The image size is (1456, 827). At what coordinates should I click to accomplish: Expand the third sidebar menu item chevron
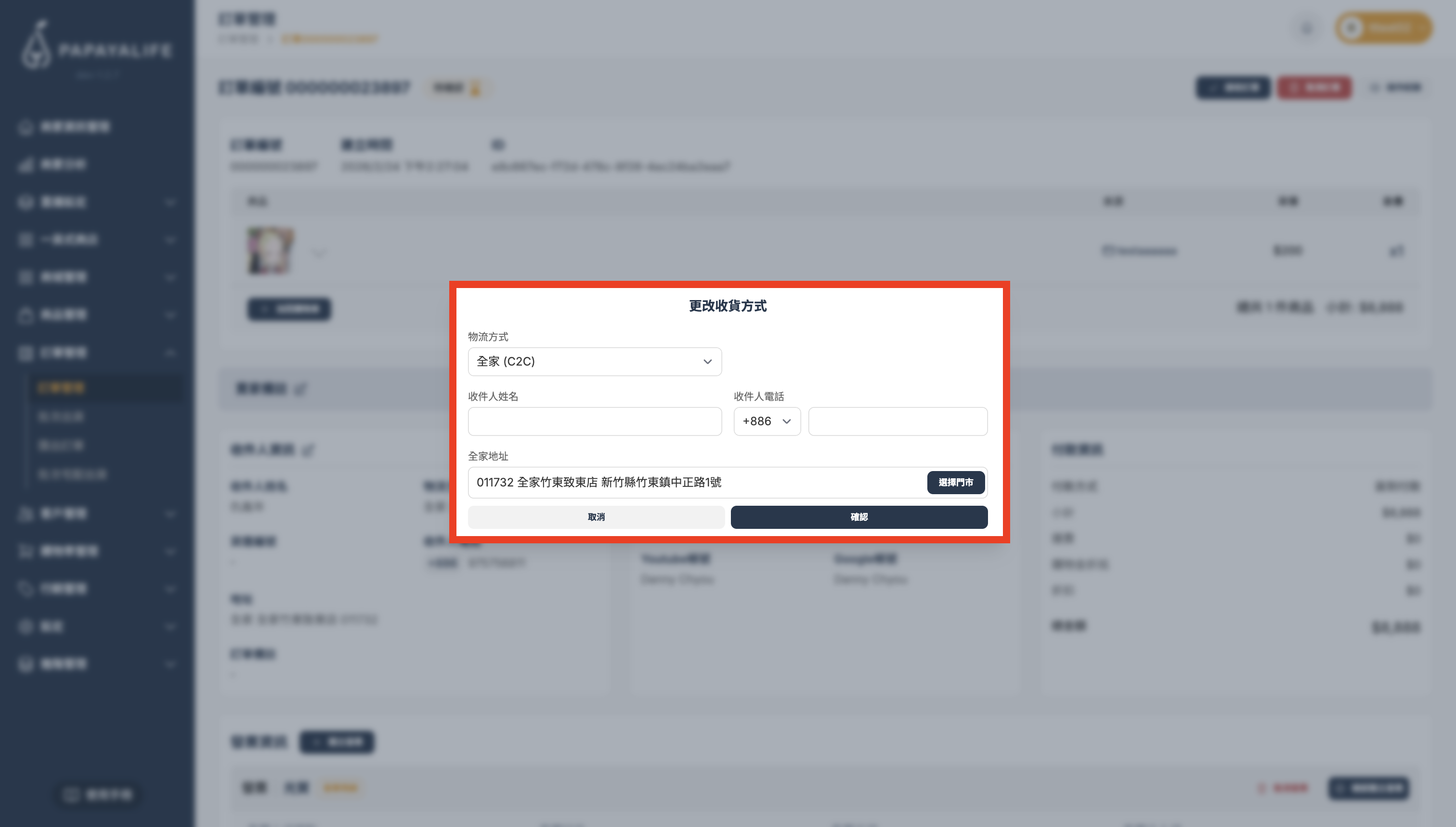coord(170,202)
